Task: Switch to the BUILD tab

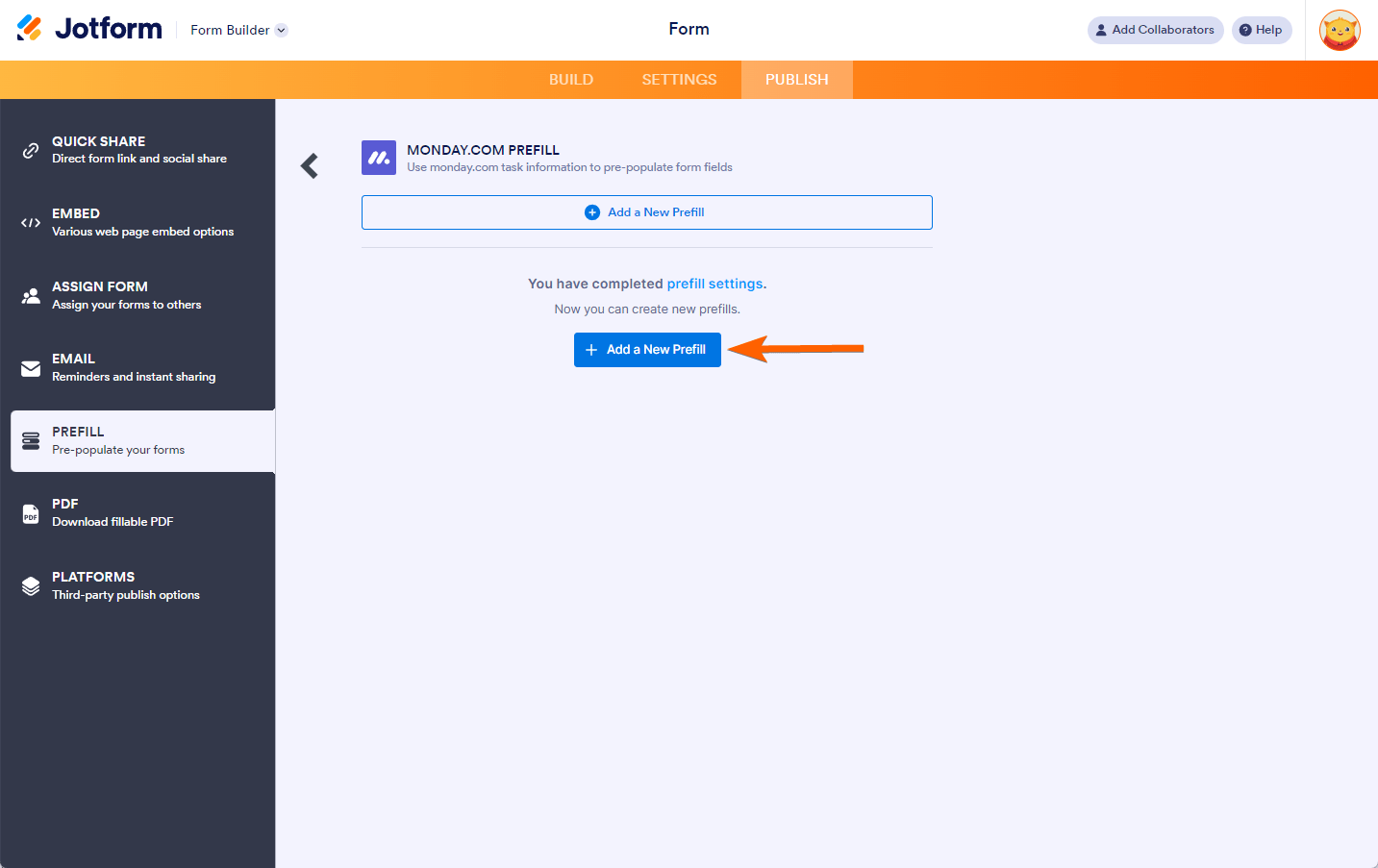Action: tap(571, 80)
